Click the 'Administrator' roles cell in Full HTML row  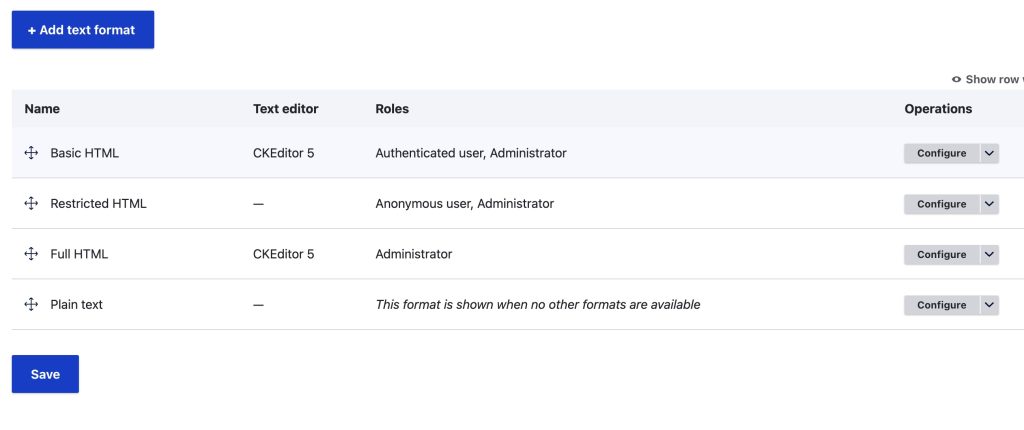click(413, 254)
